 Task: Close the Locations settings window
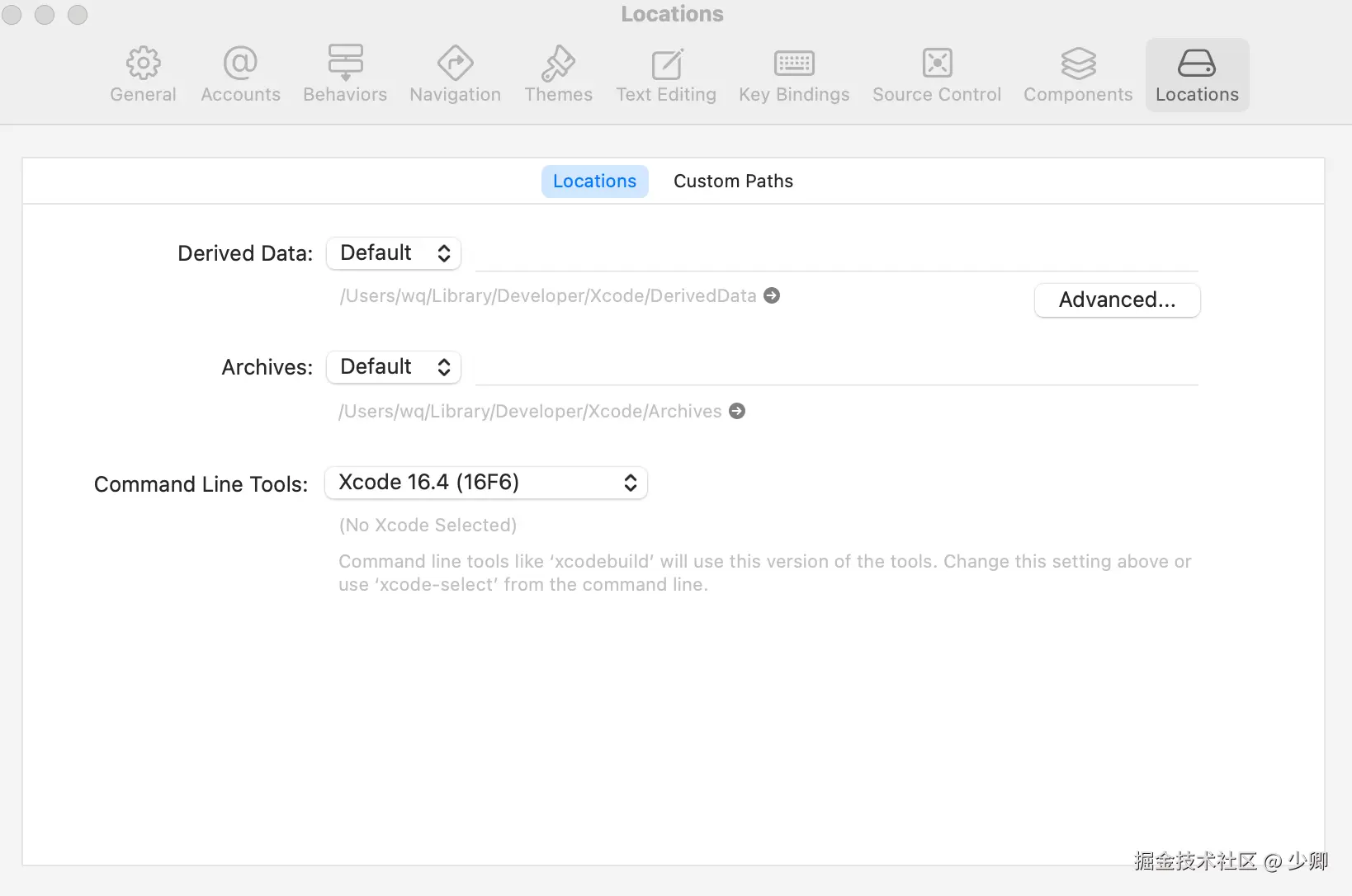(12, 15)
